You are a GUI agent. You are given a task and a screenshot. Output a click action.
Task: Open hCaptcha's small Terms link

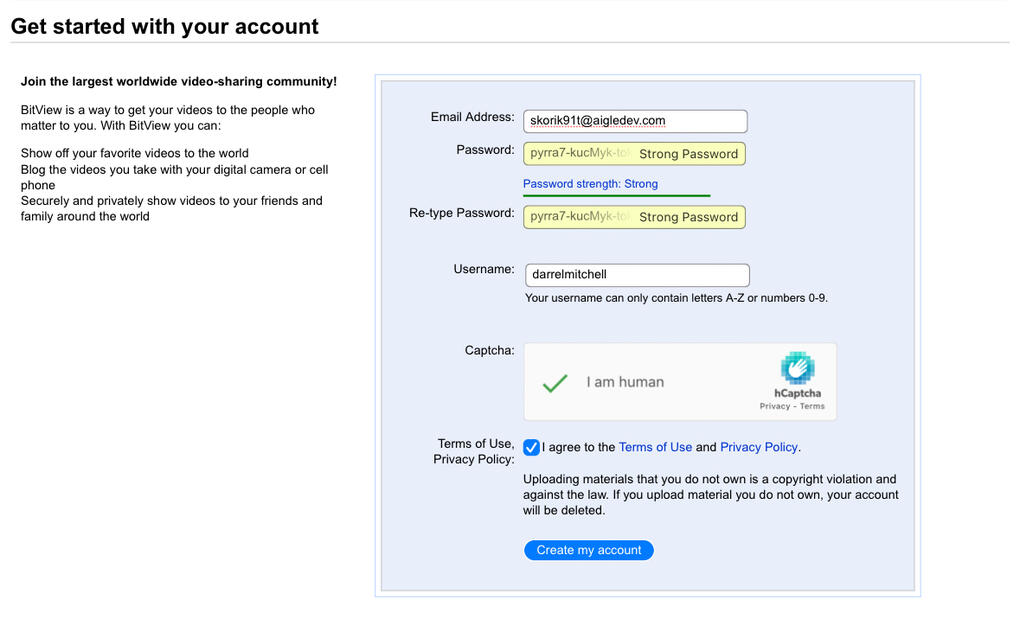[x=812, y=407]
